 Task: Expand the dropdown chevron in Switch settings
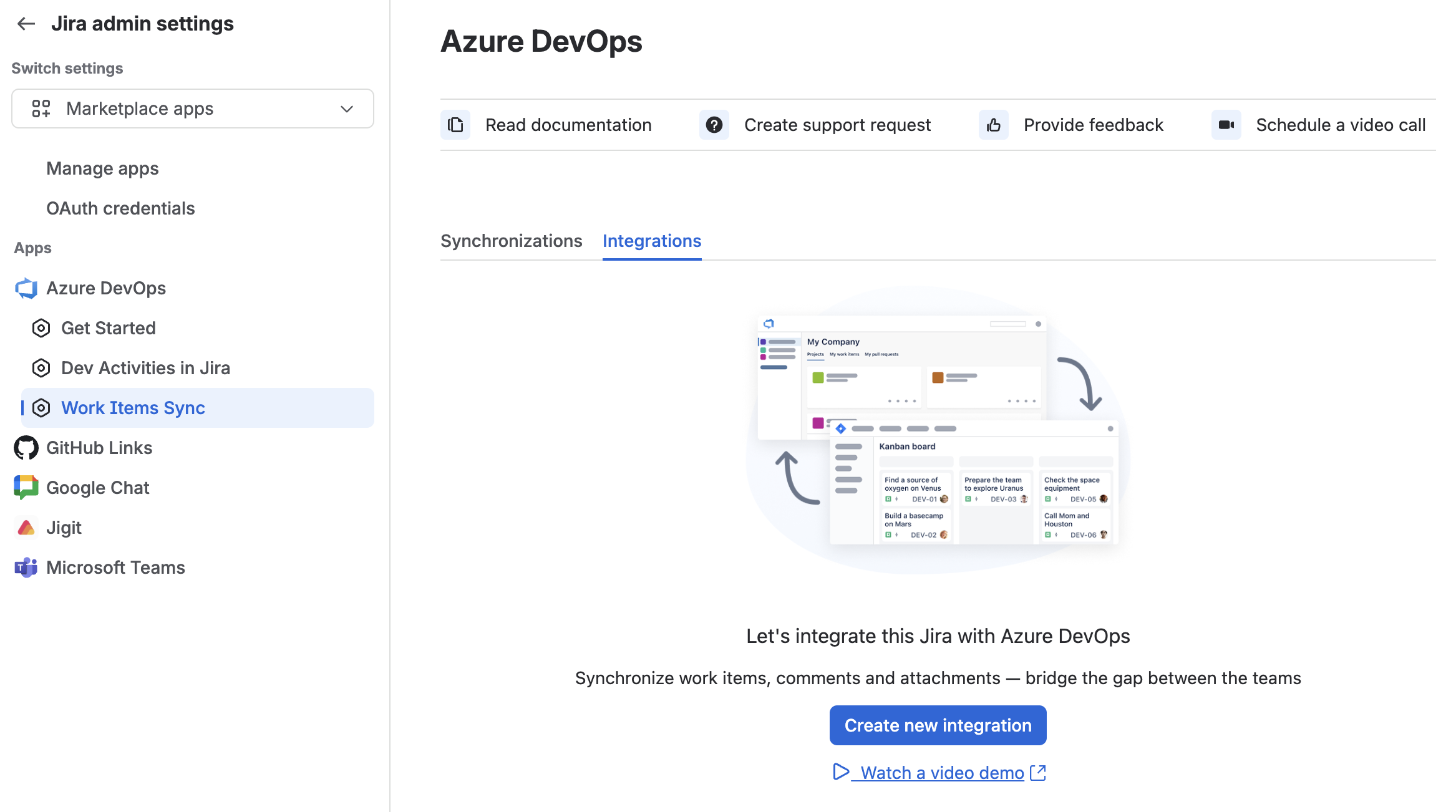(x=347, y=109)
